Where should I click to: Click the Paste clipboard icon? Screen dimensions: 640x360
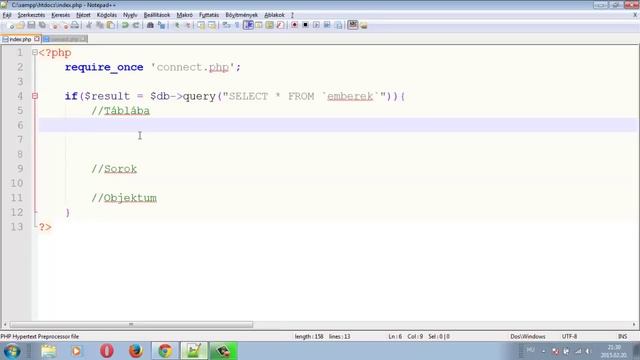111,25
